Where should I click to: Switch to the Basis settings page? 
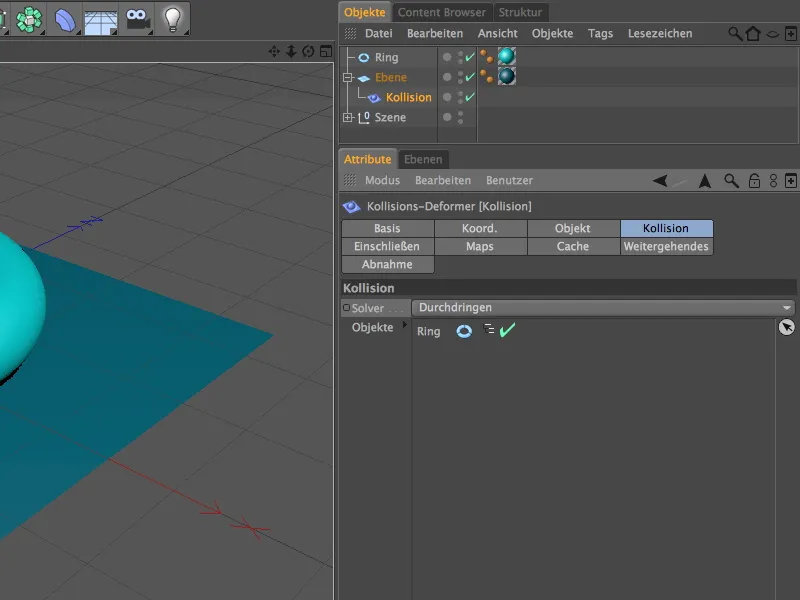click(387, 228)
